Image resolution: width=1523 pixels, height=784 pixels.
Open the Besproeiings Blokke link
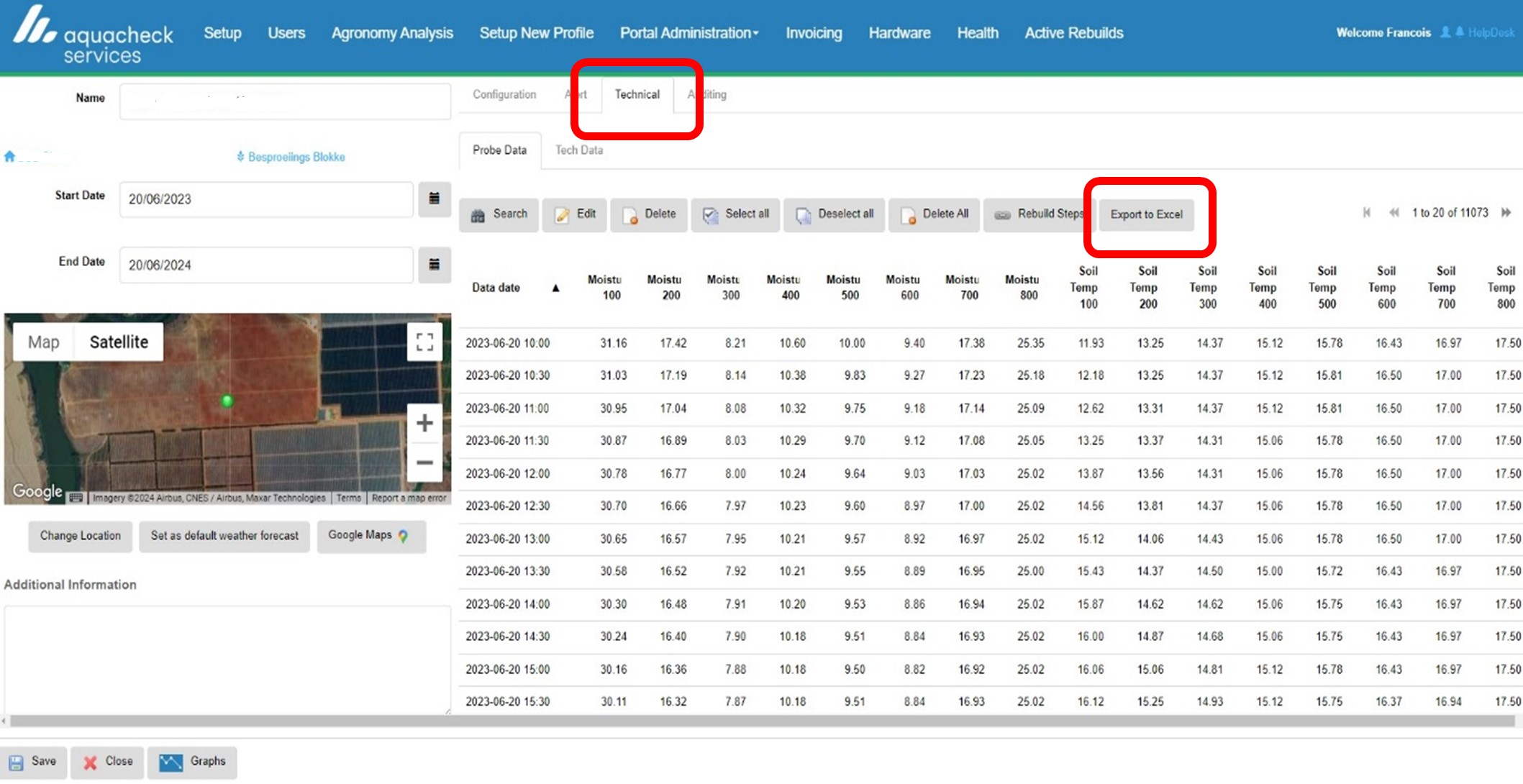pos(291,157)
